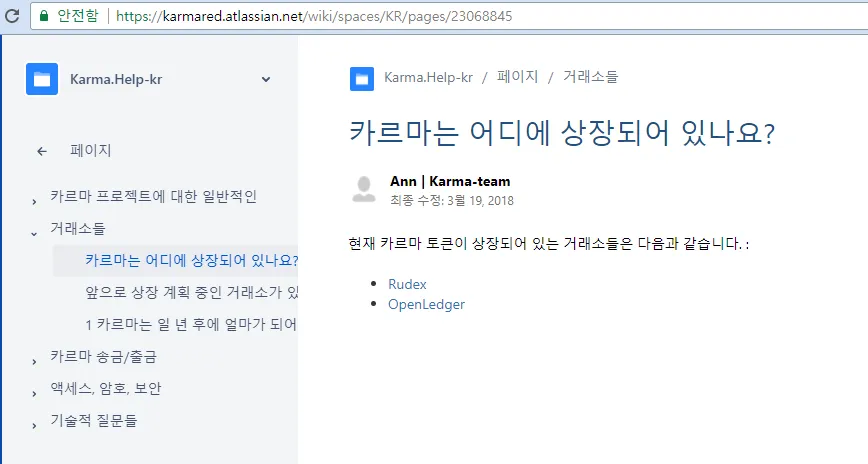Open the 카르마 송금/출금 page
Image resolution: width=868 pixels, height=464 pixels.
(x=104, y=357)
